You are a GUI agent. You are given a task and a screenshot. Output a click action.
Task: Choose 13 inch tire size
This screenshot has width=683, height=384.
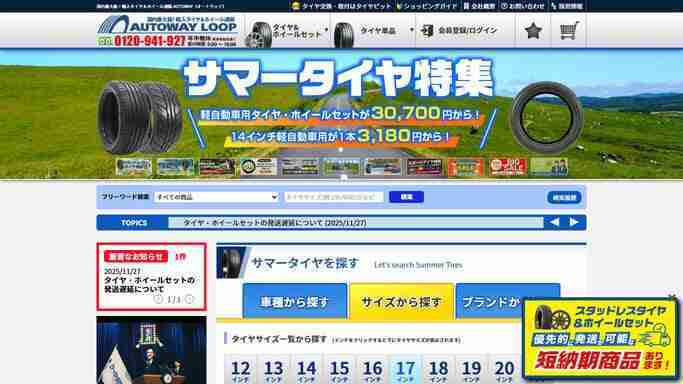[274, 369]
